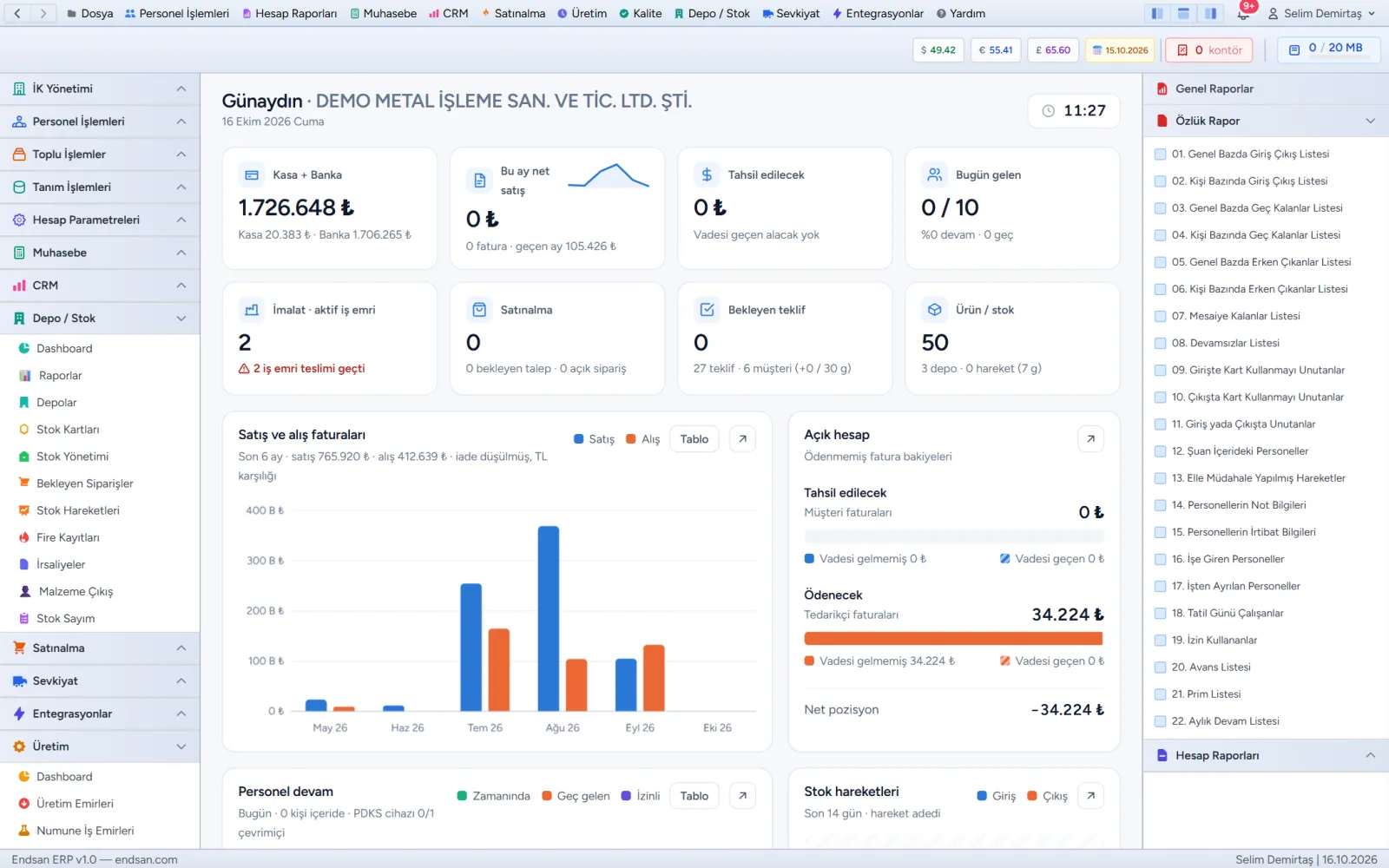Go forward with the right arrow icon
The image size is (1389, 868).
click(x=43, y=13)
